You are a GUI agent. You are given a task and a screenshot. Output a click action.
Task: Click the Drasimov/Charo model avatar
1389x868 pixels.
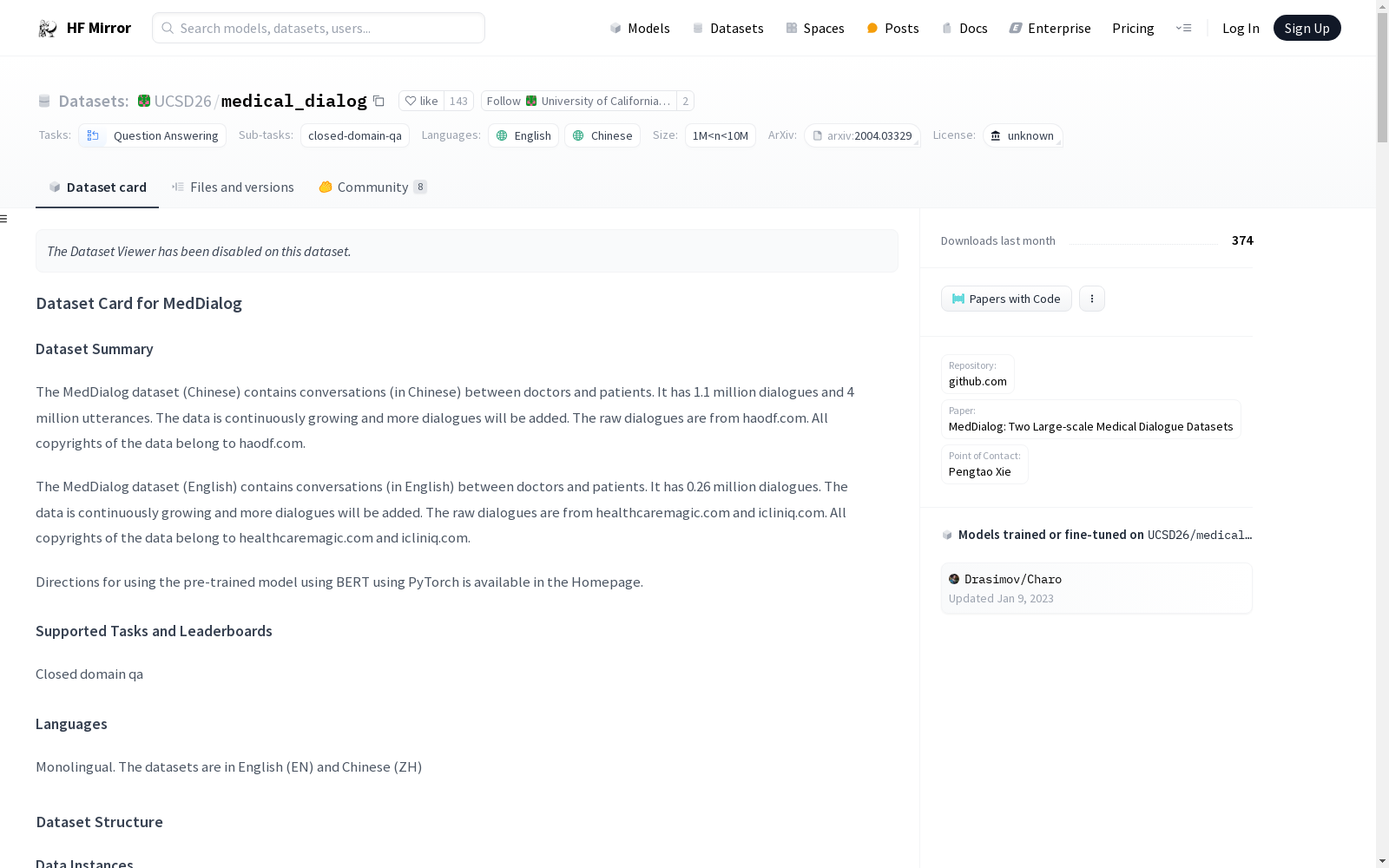(x=954, y=579)
